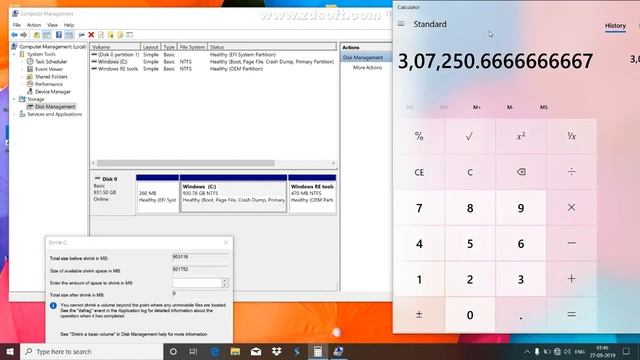Click the M- memory subtract button
640x360 pixels.
pyautogui.click(x=510, y=107)
